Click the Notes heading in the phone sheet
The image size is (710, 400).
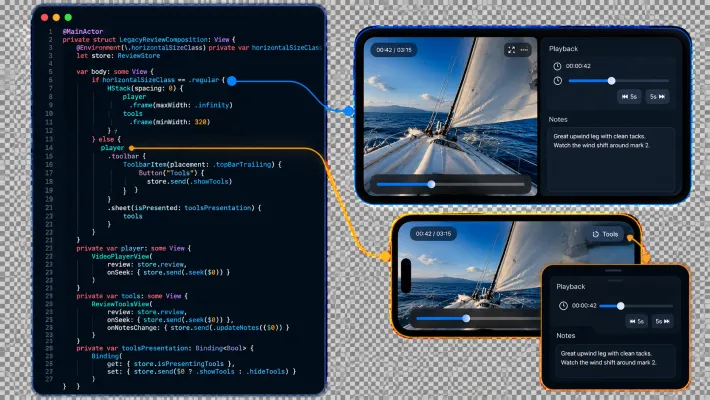pyautogui.click(x=566, y=336)
